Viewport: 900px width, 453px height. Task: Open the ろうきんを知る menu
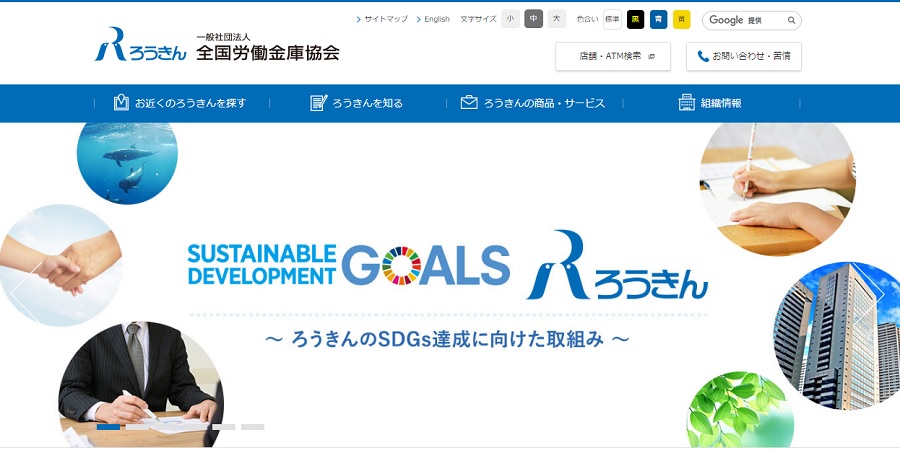click(357, 103)
